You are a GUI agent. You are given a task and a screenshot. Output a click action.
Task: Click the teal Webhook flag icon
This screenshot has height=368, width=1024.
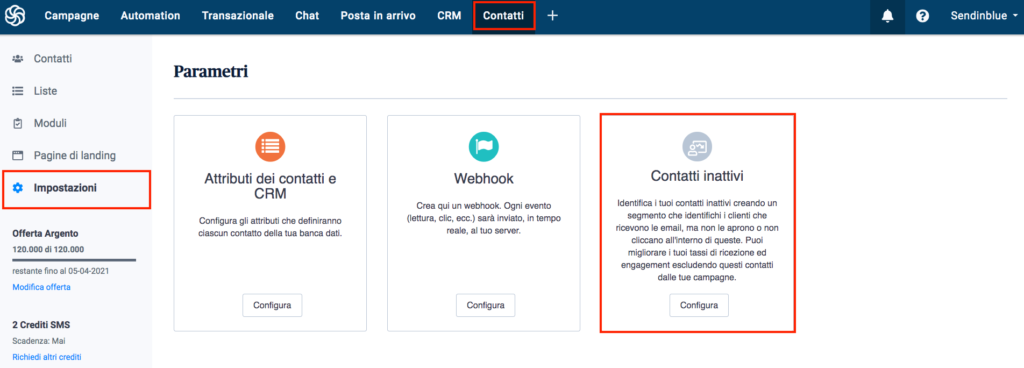point(483,147)
